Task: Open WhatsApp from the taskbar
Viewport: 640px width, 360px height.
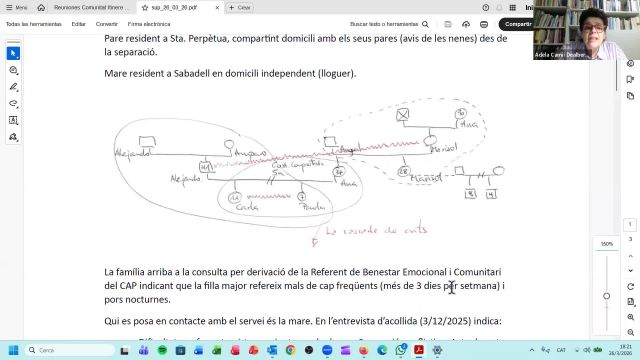Action: click(x=400, y=350)
